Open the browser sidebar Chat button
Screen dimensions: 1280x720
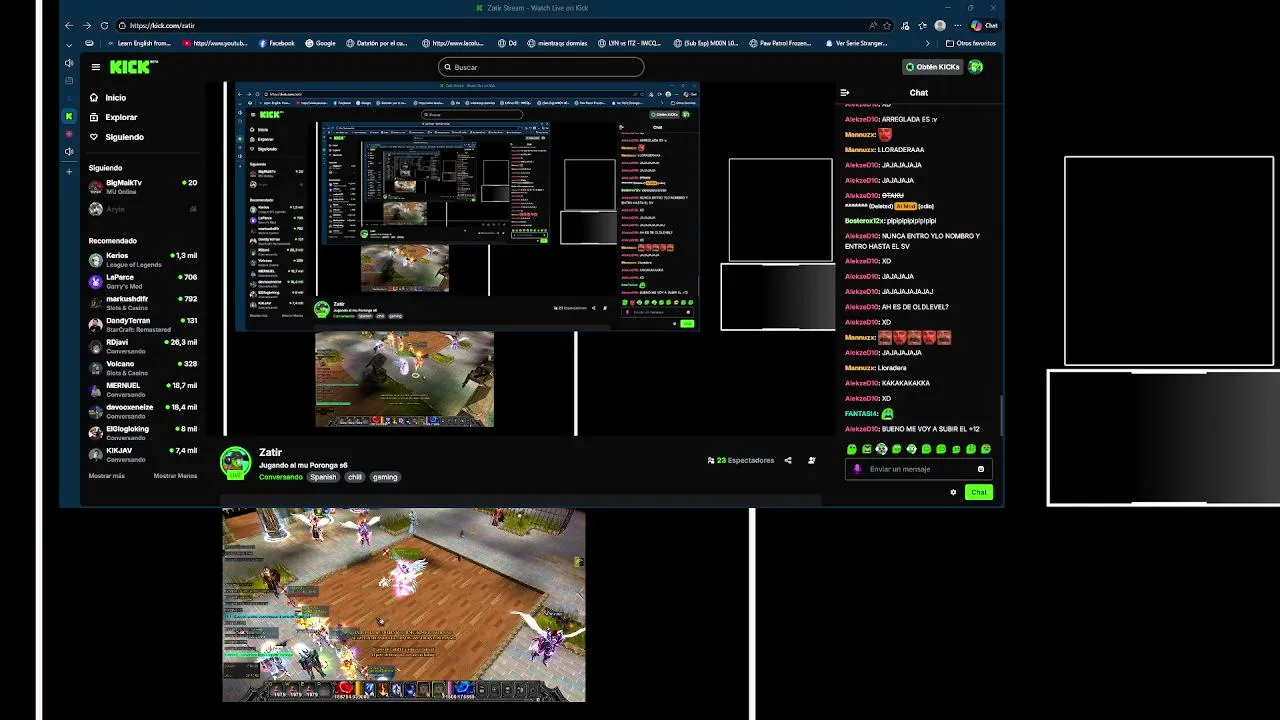click(985, 25)
